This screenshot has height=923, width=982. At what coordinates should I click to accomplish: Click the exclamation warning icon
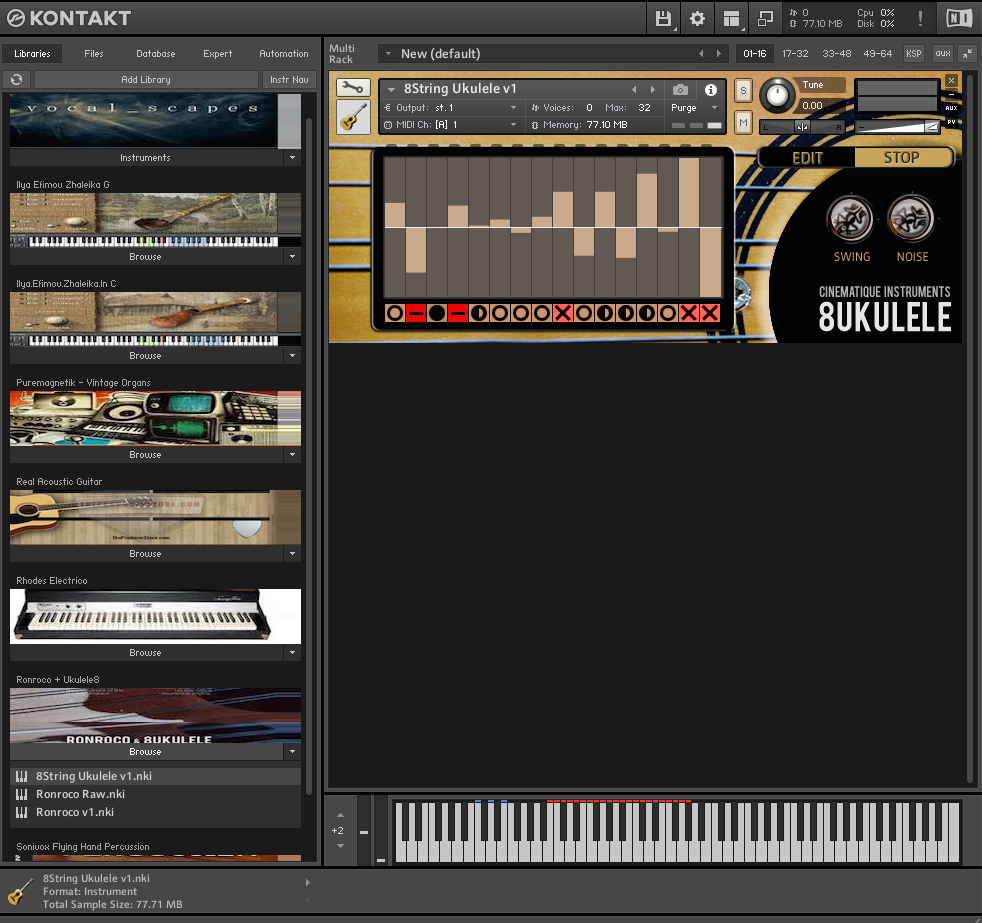tap(920, 19)
